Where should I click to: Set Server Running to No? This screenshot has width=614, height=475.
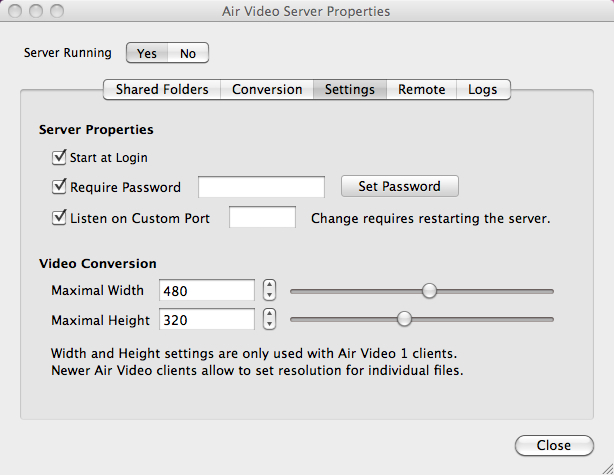click(188, 53)
